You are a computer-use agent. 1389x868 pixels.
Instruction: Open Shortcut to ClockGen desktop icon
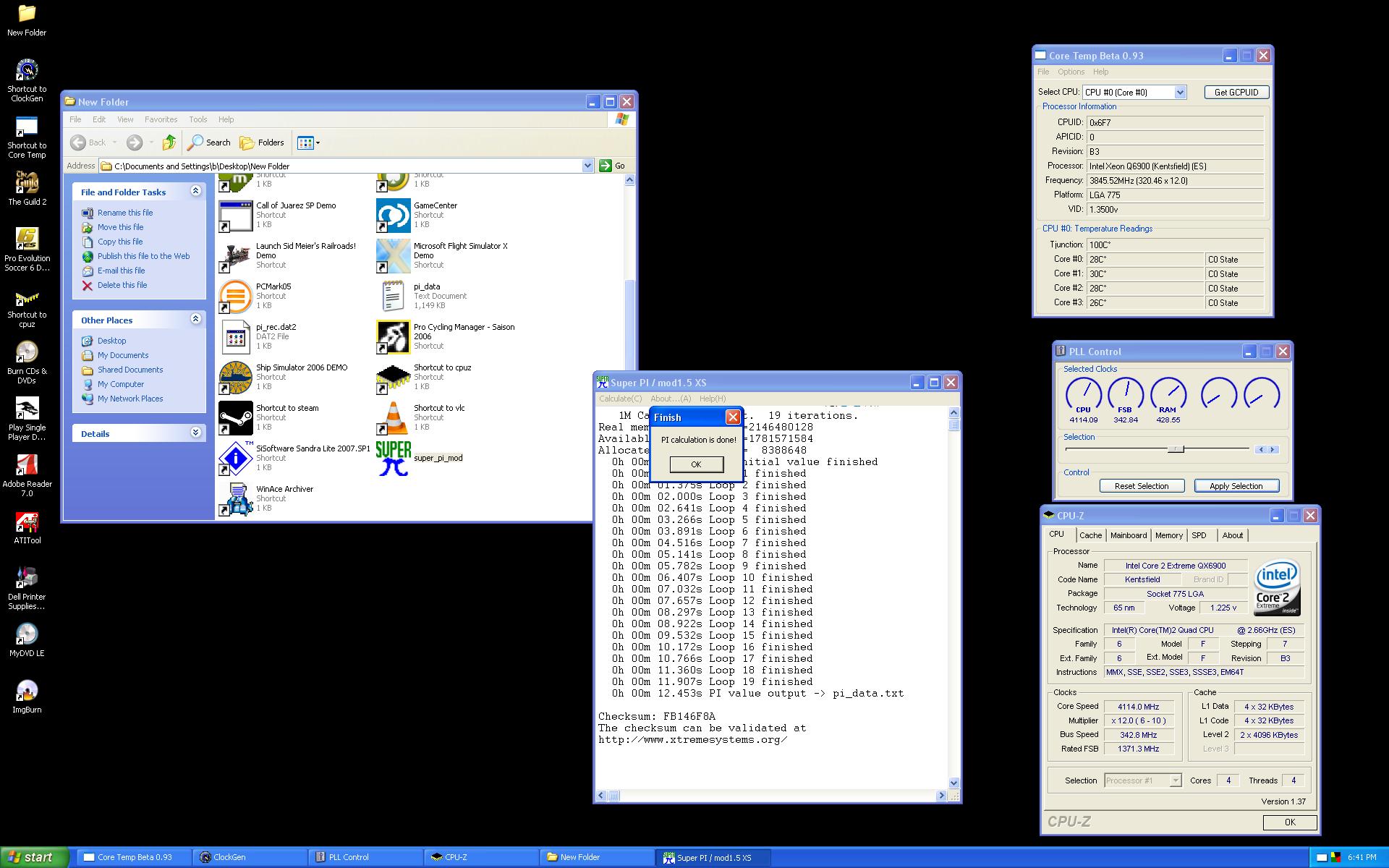tap(27, 80)
